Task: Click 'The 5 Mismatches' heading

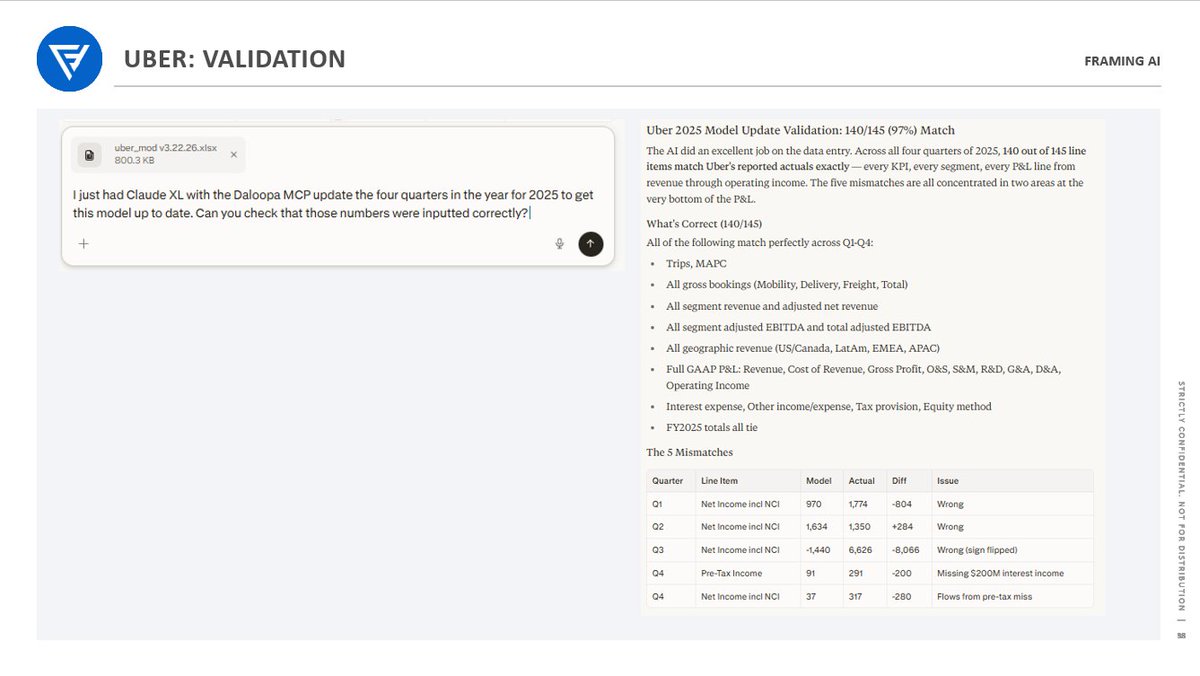Action: click(x=689, y=452)
